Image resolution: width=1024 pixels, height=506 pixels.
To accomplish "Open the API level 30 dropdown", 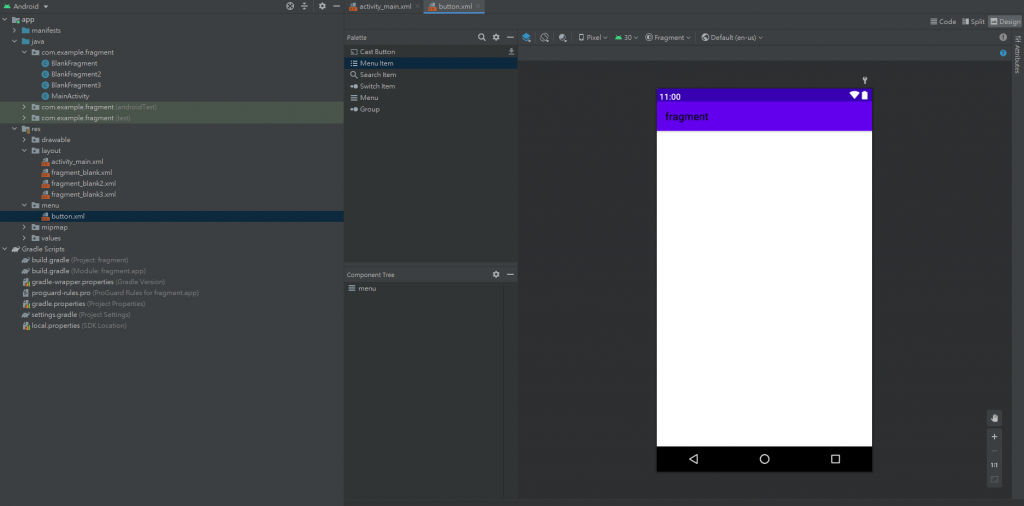I will pos(627,37).
